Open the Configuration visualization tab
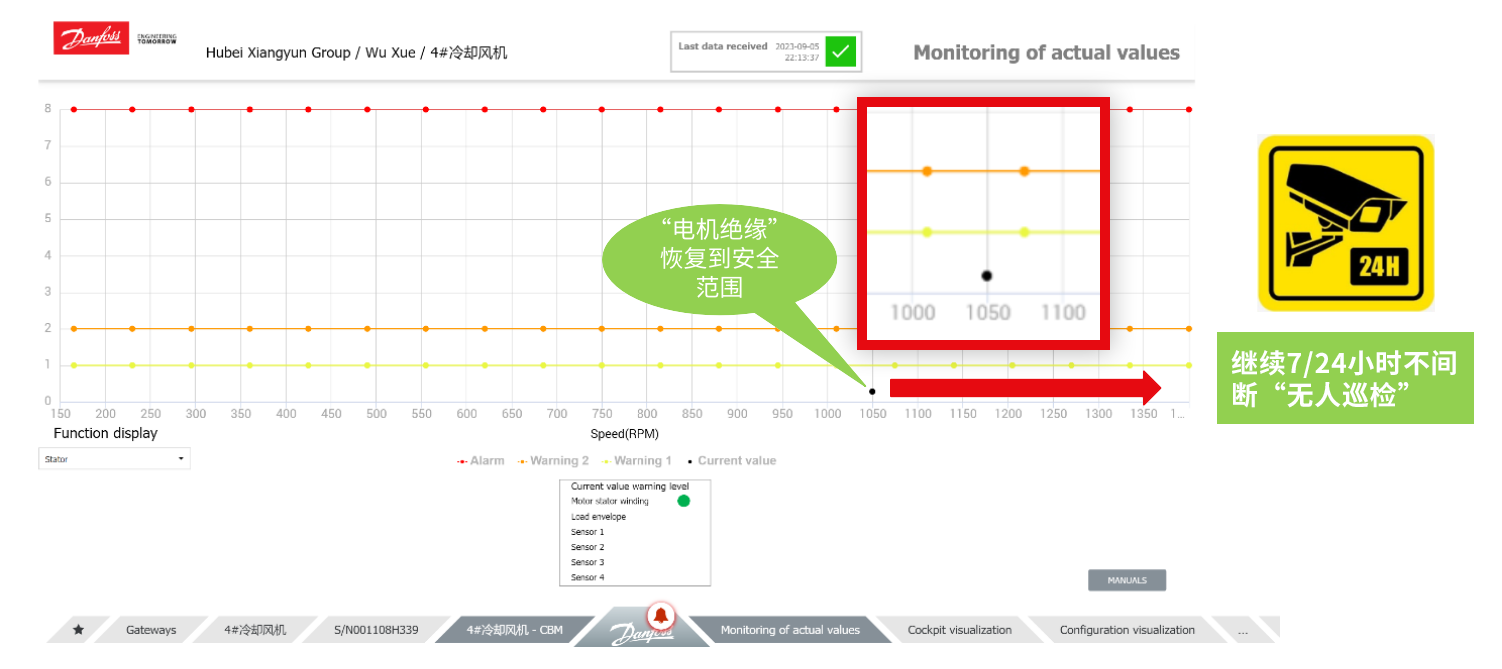The height and width of the screenshot is (669, 1502). [1127, 630]
